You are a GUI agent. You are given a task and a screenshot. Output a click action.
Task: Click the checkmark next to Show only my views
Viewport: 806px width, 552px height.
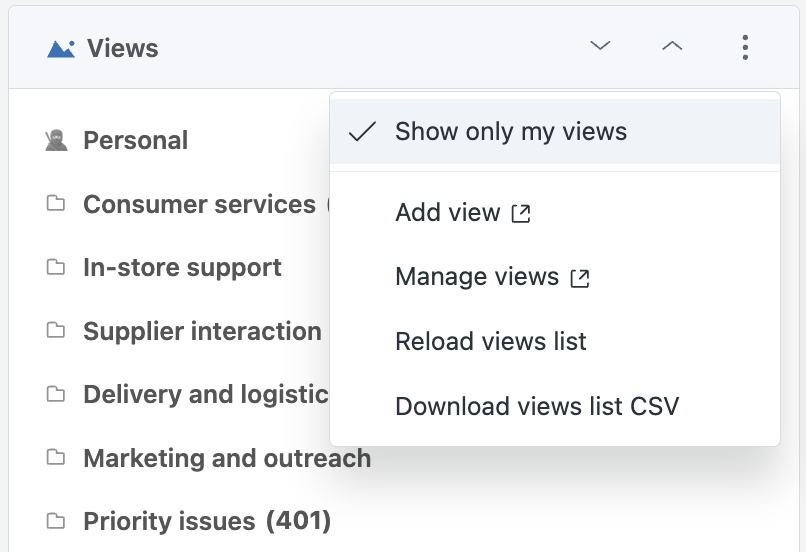[362, 132]
